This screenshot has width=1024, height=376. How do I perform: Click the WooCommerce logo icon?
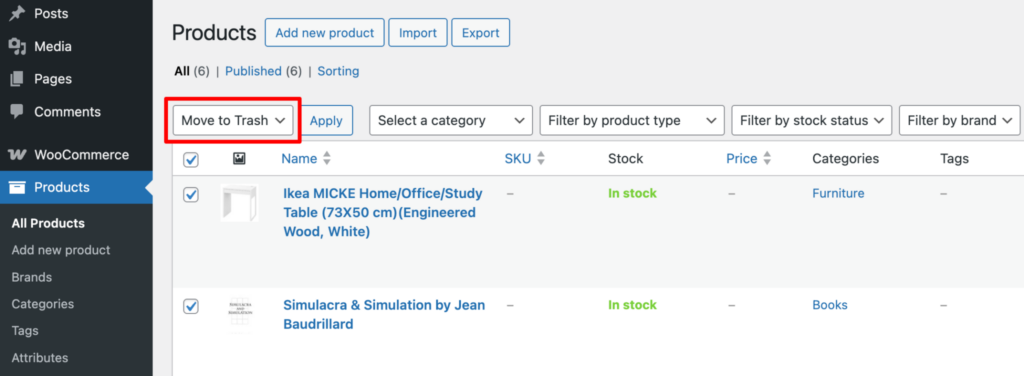coord(17,155)
